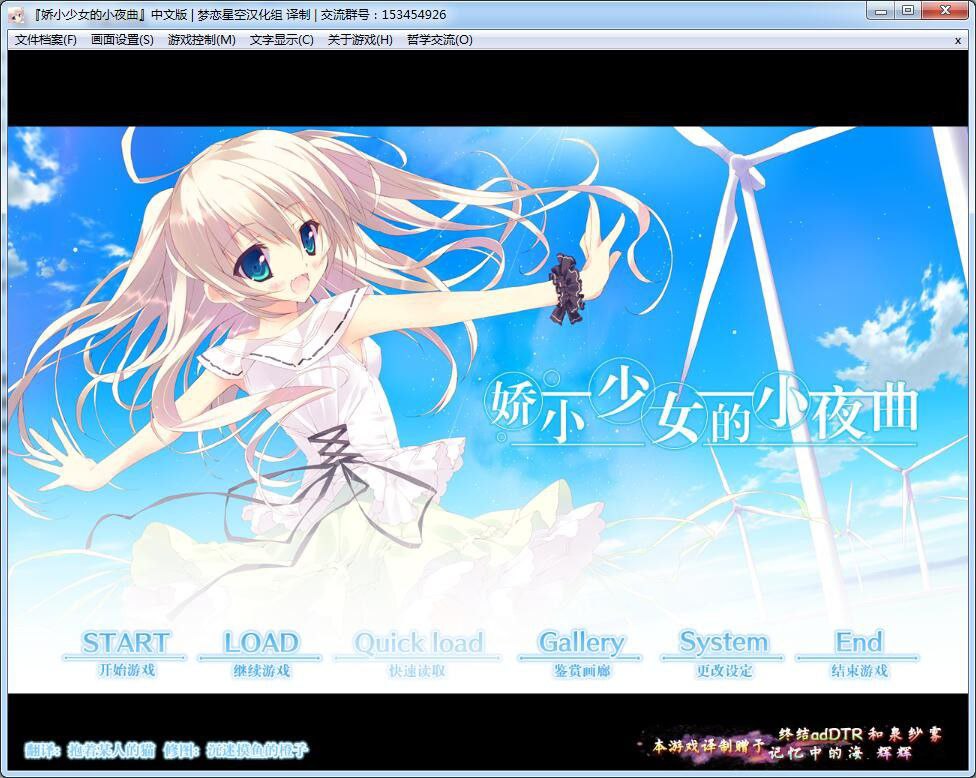Quit via End 结束游戏
Image resolution: width=976 pixels, height=778 pixels.
858,649
